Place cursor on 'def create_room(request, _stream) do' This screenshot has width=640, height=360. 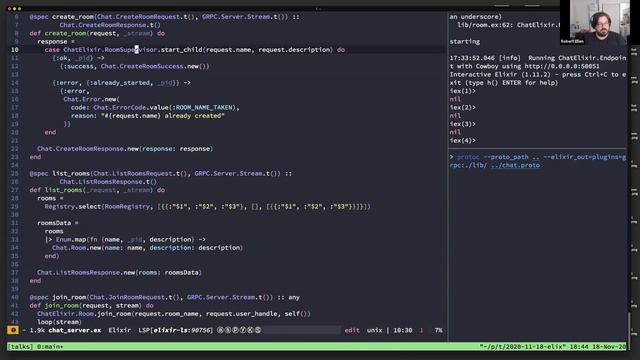tap(97, 33)
